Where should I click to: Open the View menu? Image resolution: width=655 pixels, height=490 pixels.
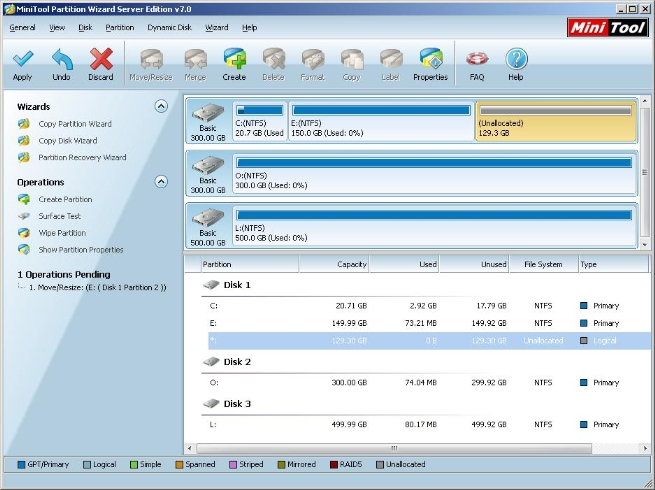pos(57,28)
